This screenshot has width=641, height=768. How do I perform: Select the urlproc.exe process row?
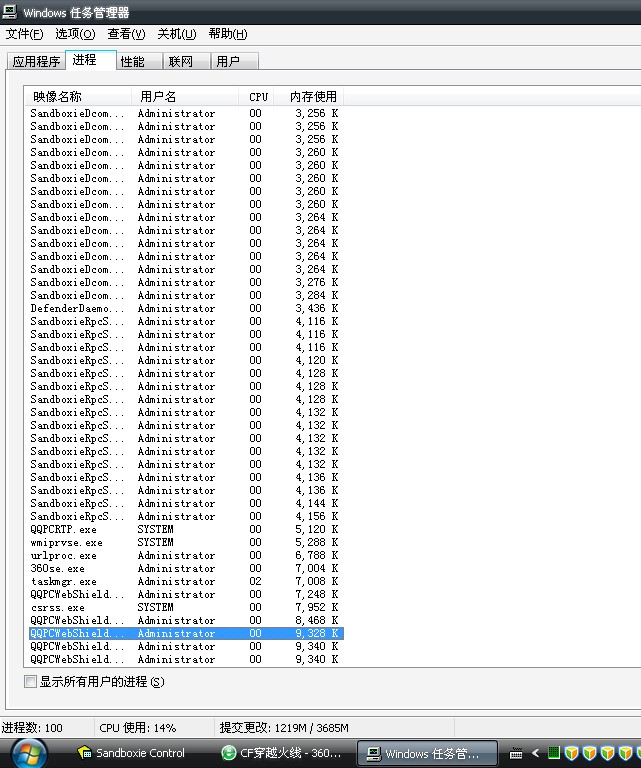186,555
